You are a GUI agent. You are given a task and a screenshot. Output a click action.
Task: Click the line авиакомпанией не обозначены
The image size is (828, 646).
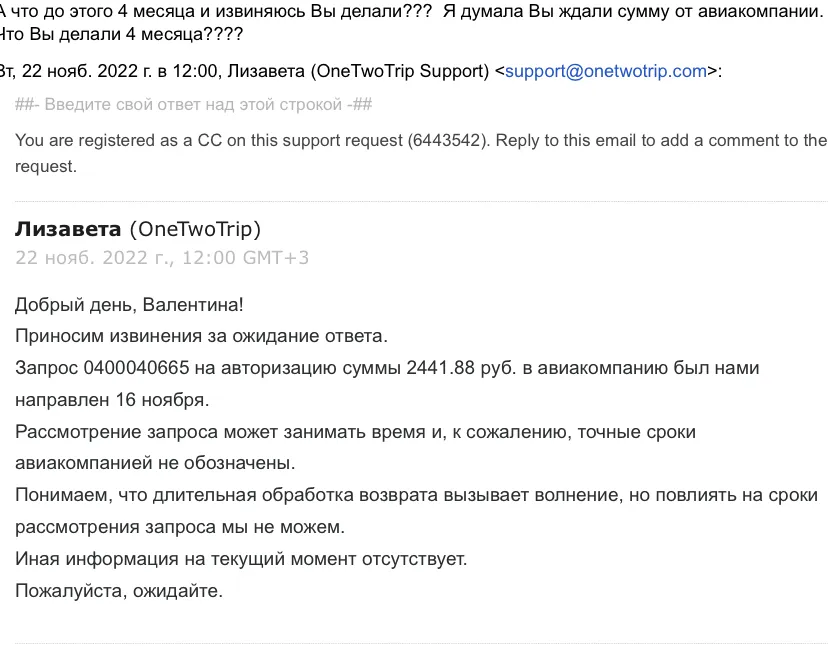coord(155,463)
